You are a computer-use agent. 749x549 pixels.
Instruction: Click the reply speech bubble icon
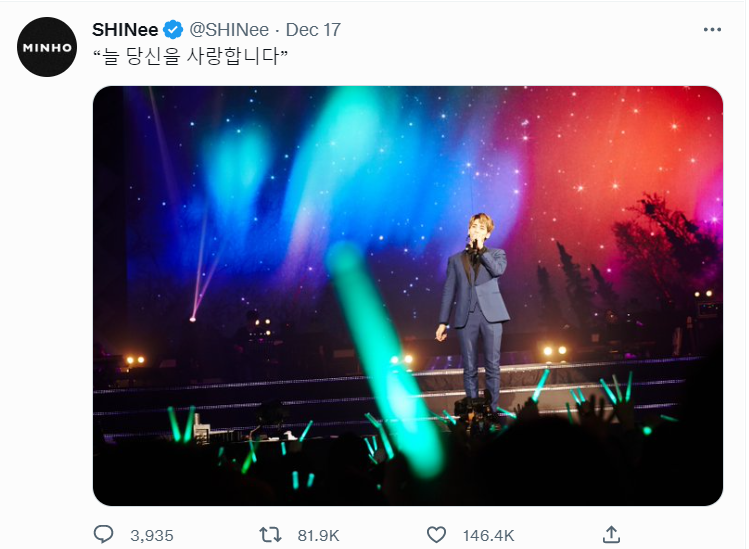point(103,535)
